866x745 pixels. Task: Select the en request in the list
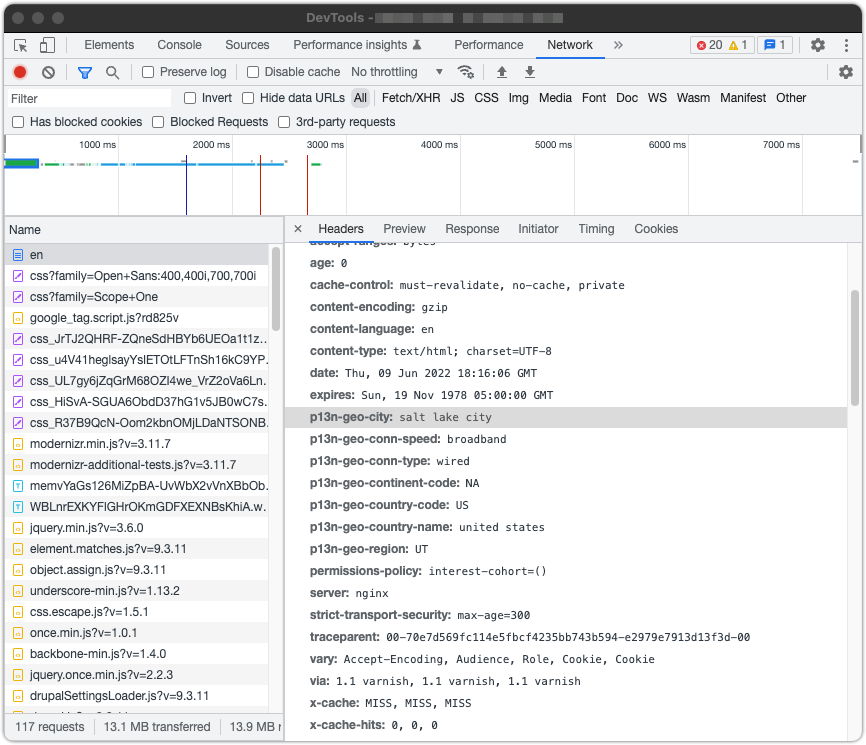click(x=36, y=254)
